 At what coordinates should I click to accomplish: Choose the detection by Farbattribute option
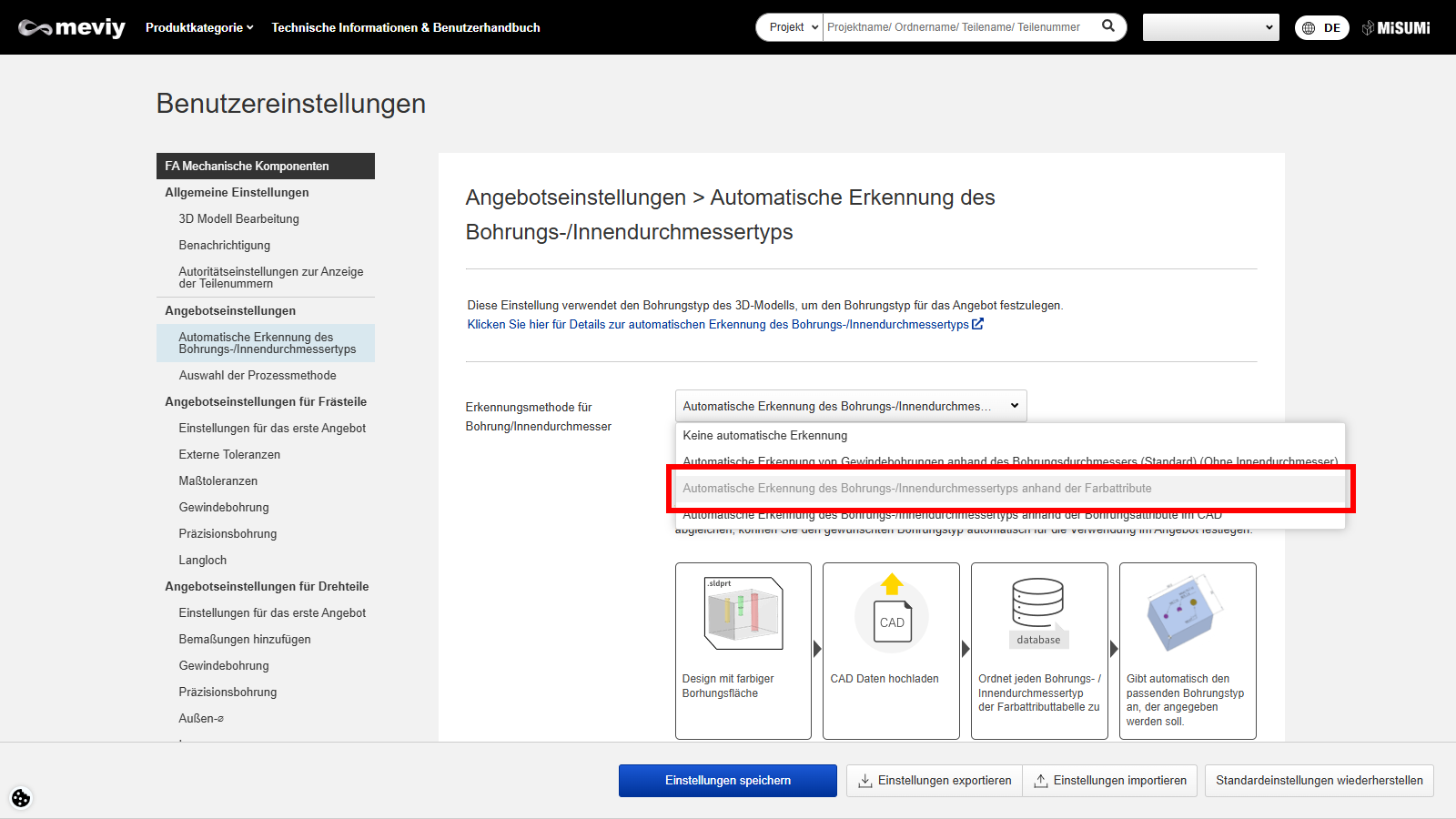tap(916, 489)
